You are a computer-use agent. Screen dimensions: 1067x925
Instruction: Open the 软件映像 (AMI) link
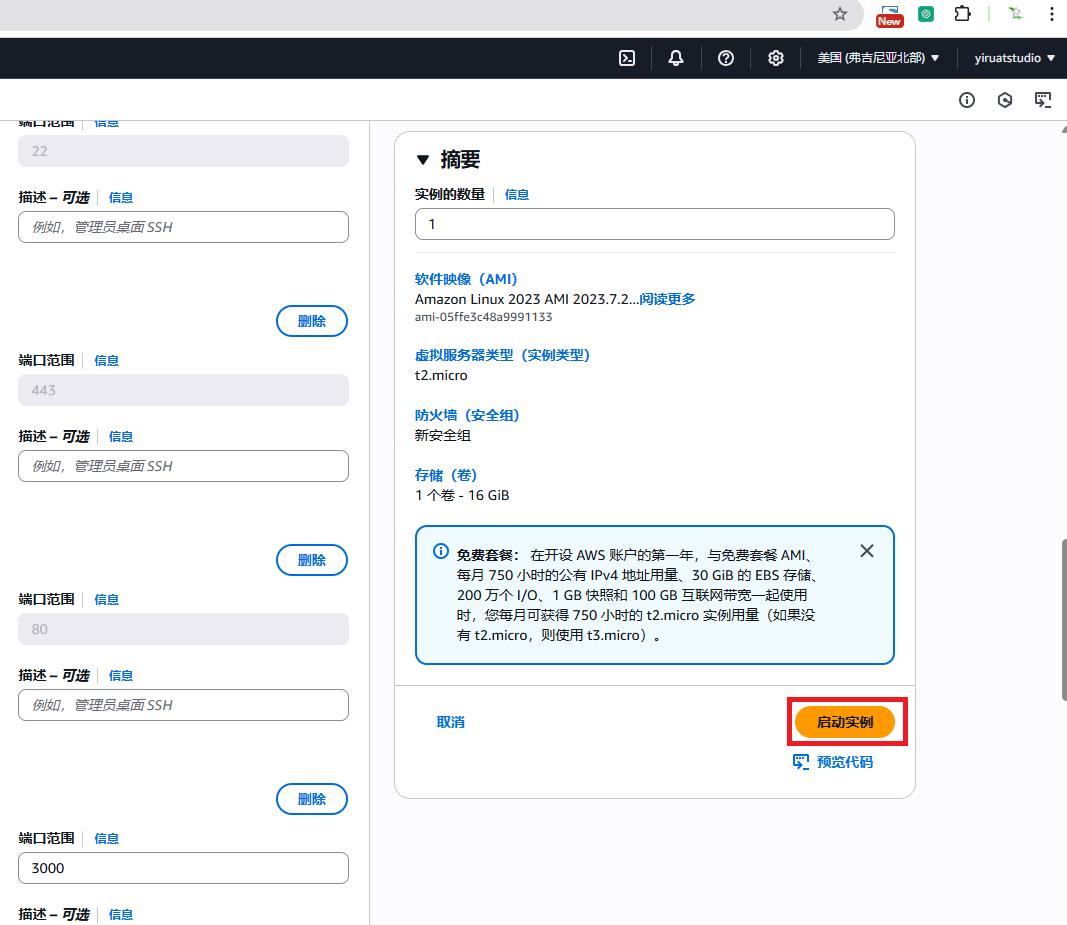point(466,279)
